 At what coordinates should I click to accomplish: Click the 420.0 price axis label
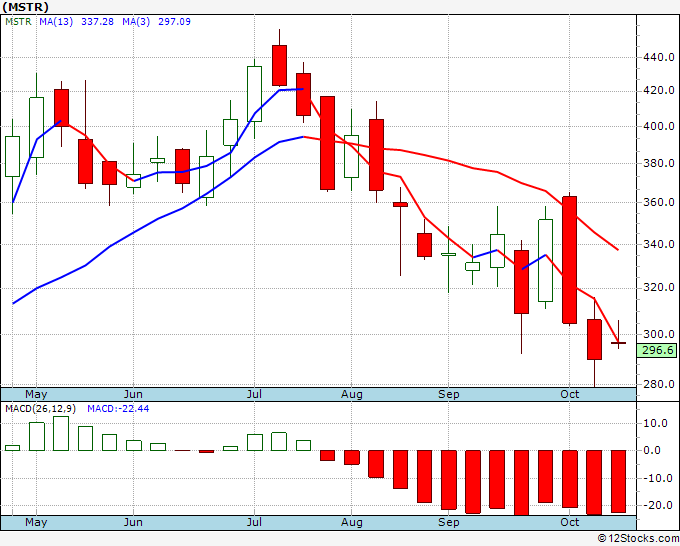tap(659, 90)
